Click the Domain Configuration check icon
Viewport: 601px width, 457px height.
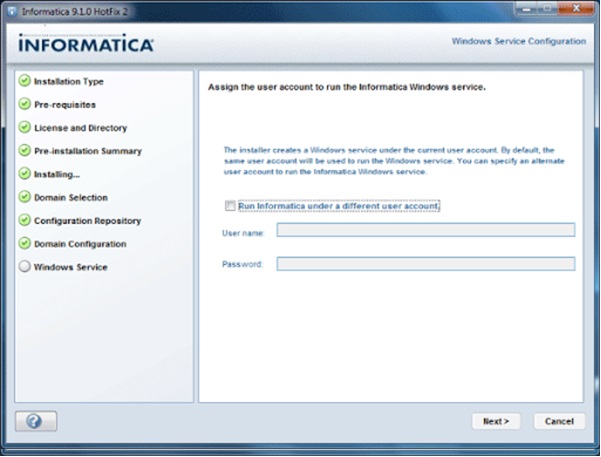coord(25,243)
